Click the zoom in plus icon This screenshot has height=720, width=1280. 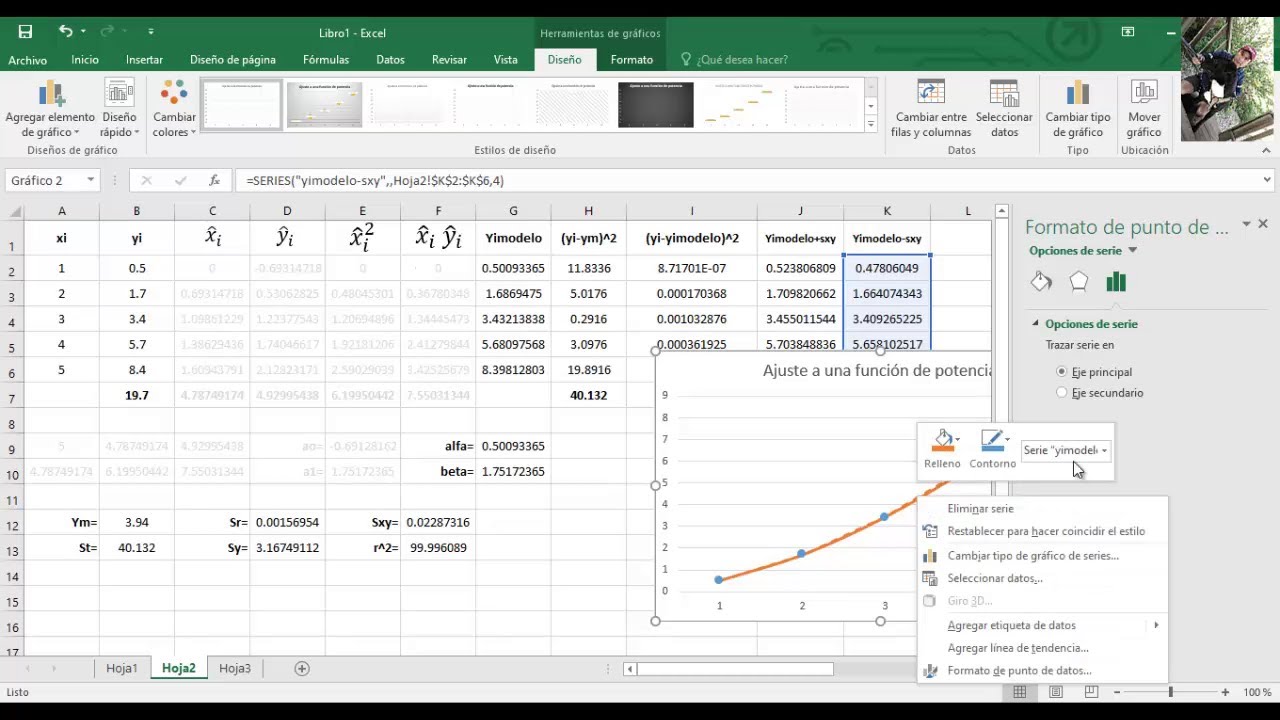[1225, 692]
